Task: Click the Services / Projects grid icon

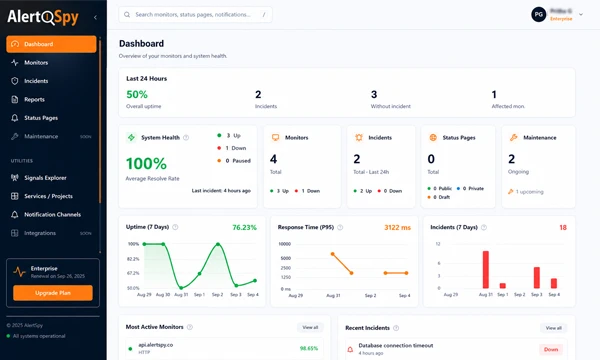Action: (15, 196)
